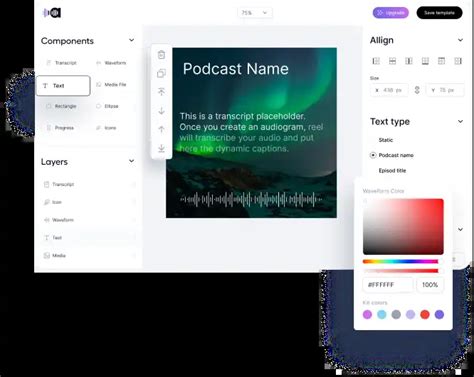
Task: Click the duplicate icon in the floating toolbar
Action: [x=161, y=73]
